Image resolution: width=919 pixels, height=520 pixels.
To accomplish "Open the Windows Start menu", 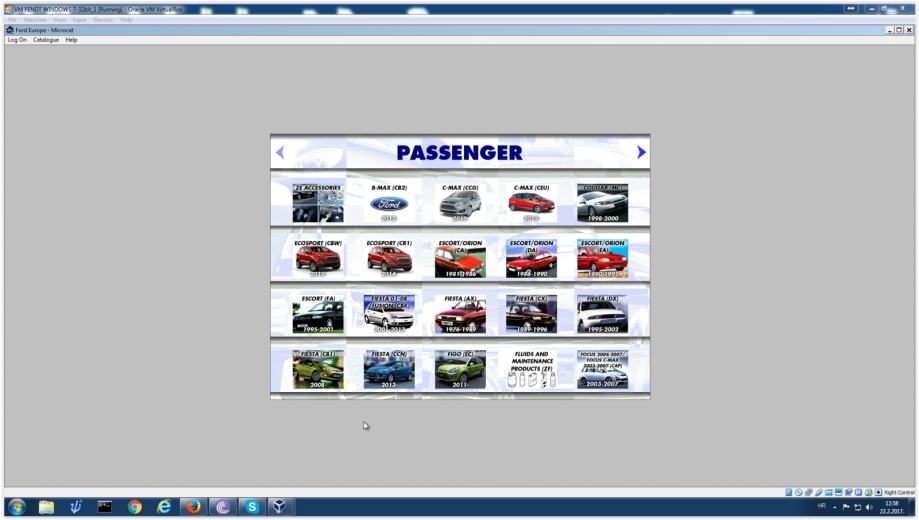I will (17, 507).
